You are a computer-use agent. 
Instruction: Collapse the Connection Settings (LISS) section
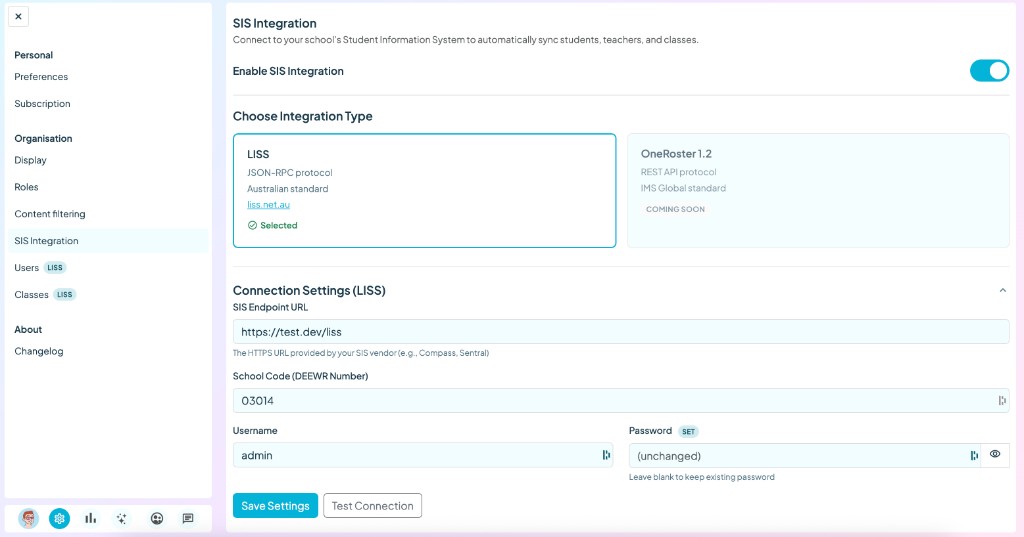tap(1002, 291)
